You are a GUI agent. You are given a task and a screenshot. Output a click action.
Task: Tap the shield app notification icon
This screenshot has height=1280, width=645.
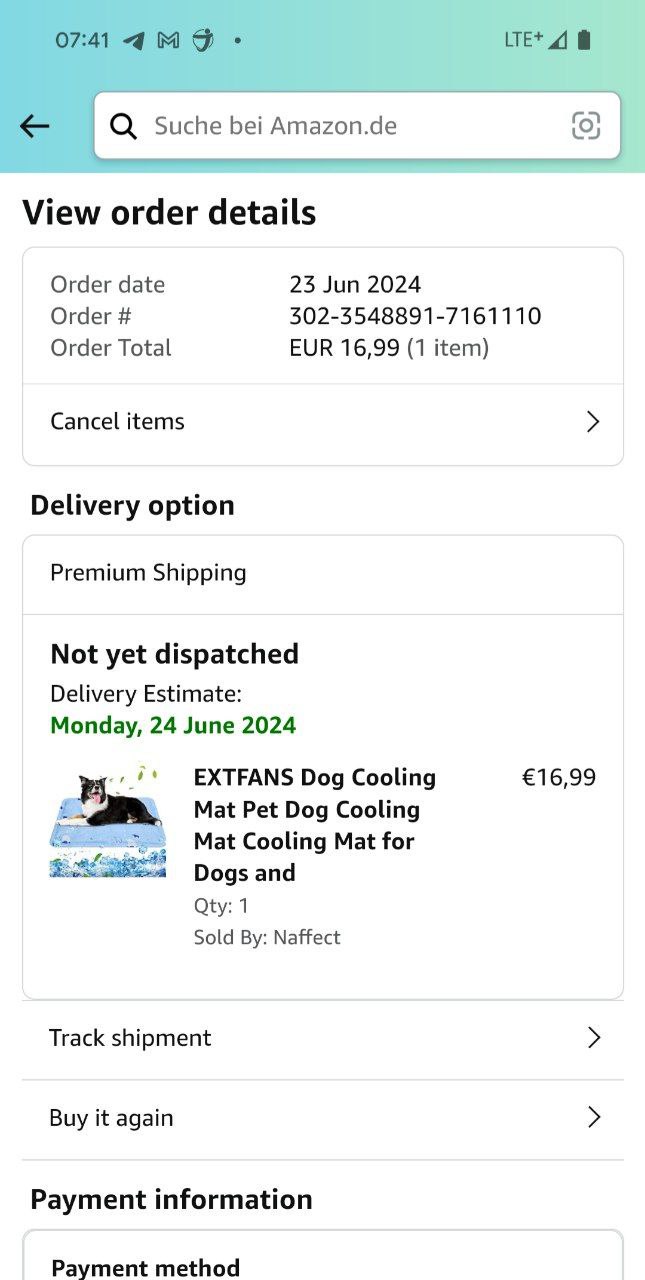[x=203, y=41]
